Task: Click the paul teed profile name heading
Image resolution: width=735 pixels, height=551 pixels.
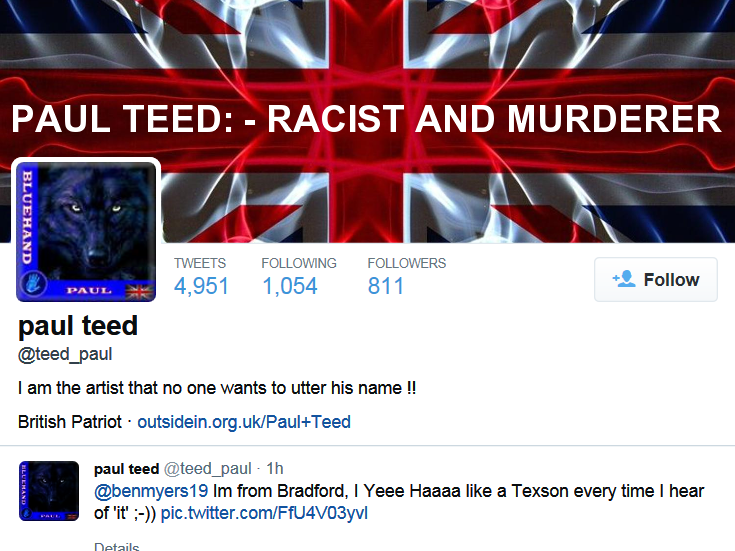Action: coord(78,326)
